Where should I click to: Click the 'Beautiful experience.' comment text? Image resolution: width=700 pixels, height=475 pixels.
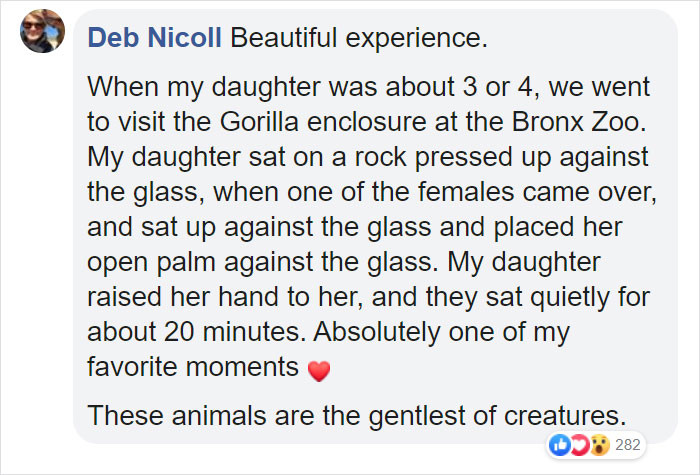359,38
